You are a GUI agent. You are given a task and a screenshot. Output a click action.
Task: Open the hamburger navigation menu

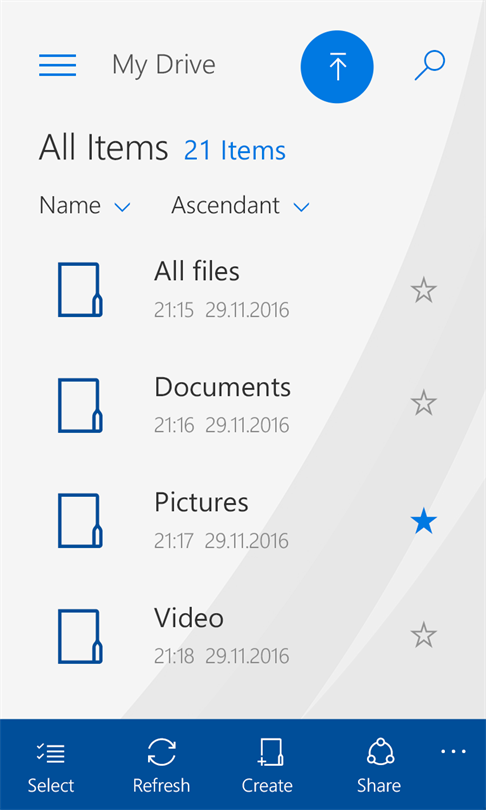coord(57,65)
